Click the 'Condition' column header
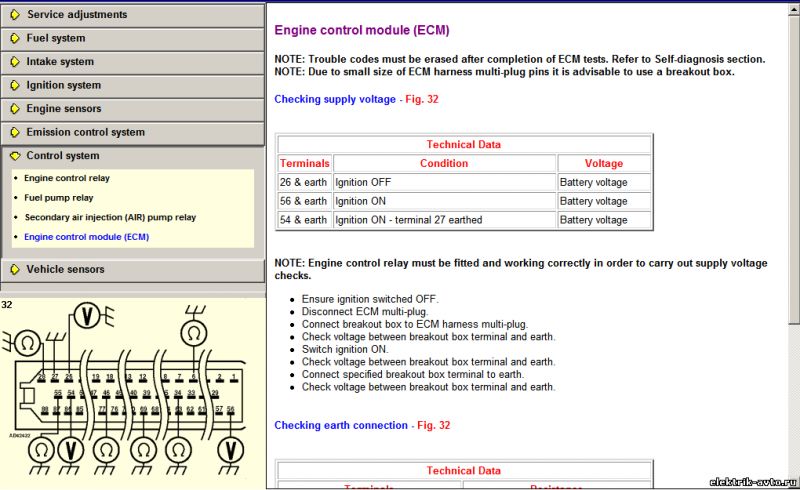The image size is (800, 490). pyautogui.click(x=444, y=163)
